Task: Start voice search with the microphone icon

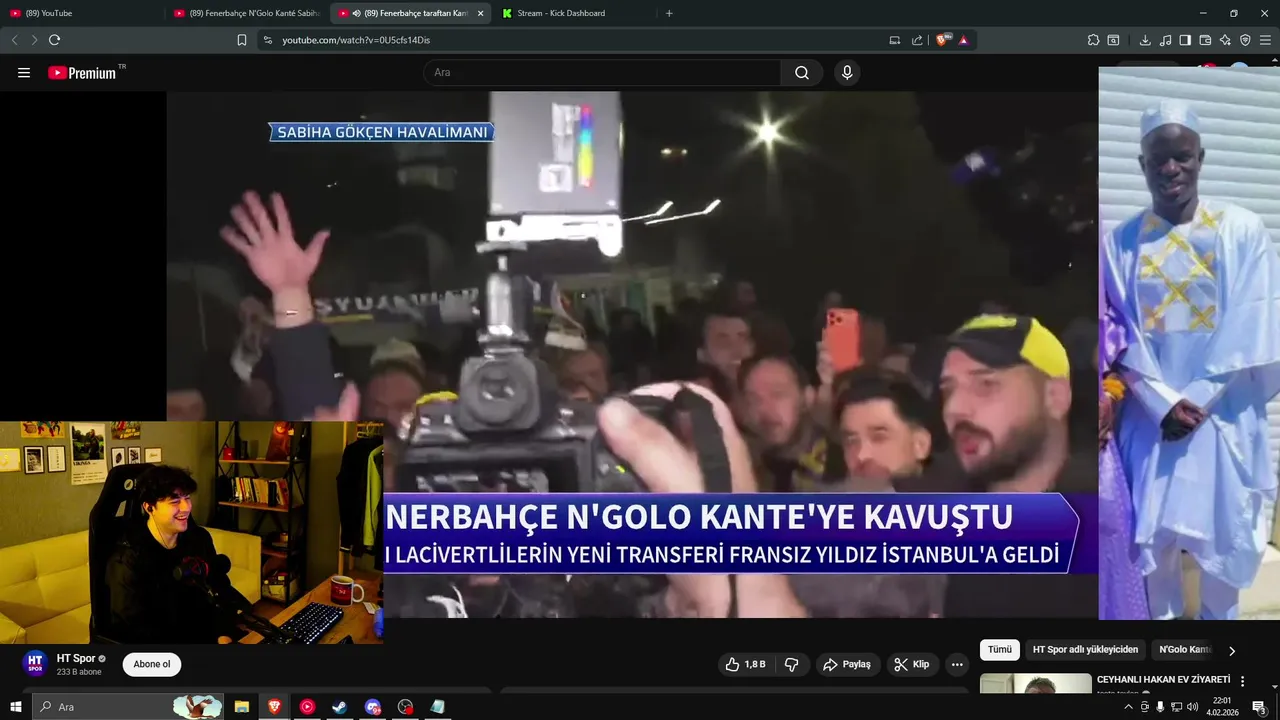Action: tap(847, 73)
